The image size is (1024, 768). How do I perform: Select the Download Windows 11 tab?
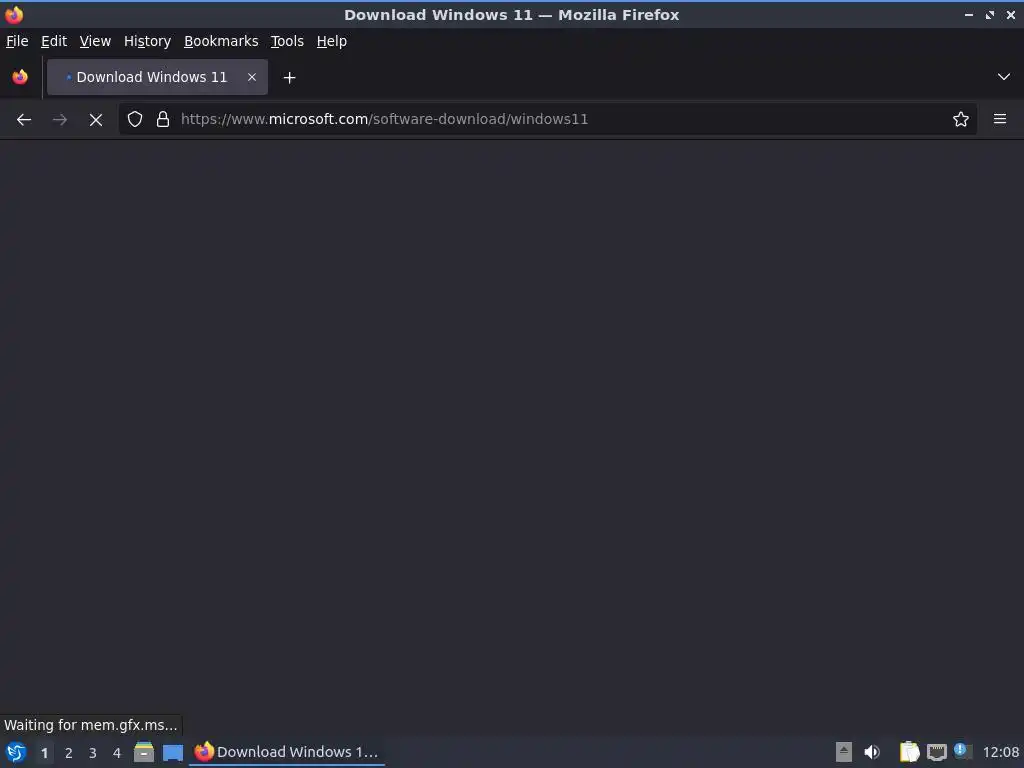[x=157, y=77]
